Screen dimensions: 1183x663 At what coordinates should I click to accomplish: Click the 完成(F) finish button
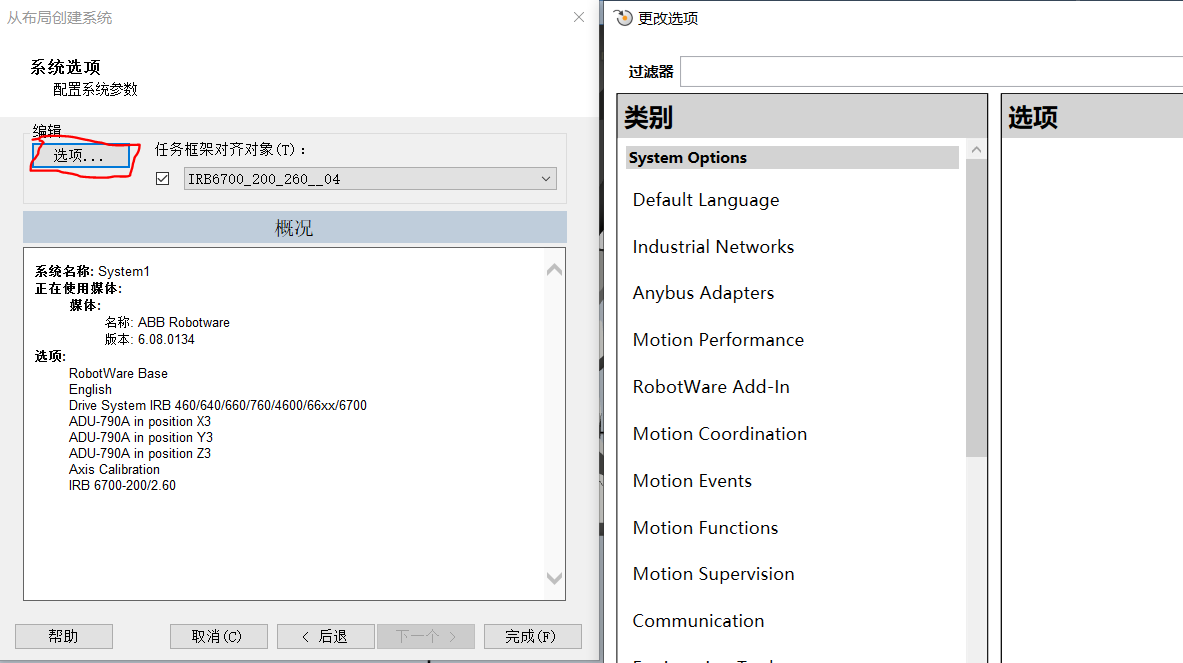pyautogui.click(x=532, y=637)
